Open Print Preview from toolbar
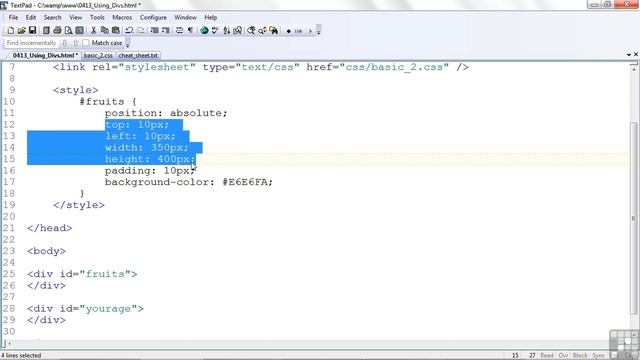The width and height of the screenshot is (640, 360). tap(68, 31)
